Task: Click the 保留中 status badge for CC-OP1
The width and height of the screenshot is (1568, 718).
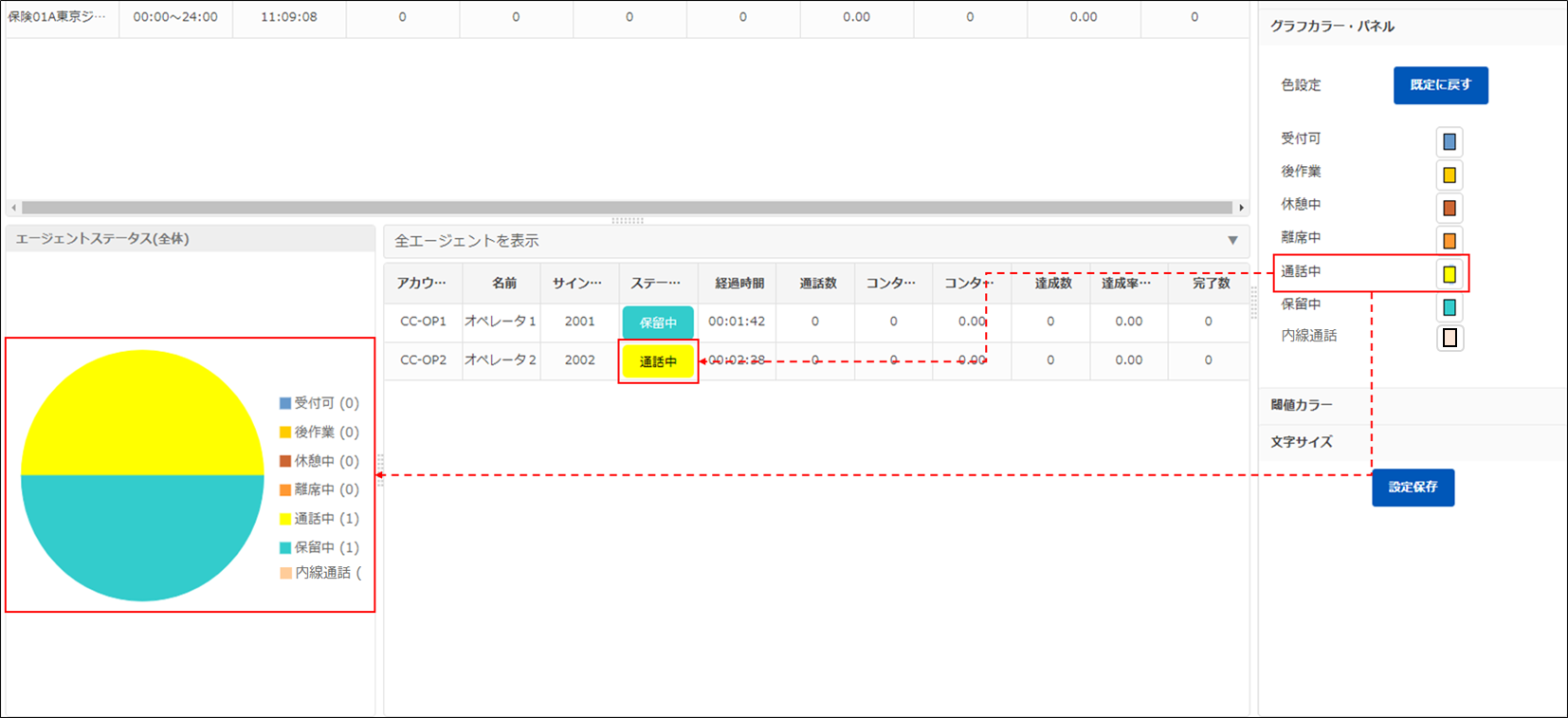Action: click(x=658, y=322)
